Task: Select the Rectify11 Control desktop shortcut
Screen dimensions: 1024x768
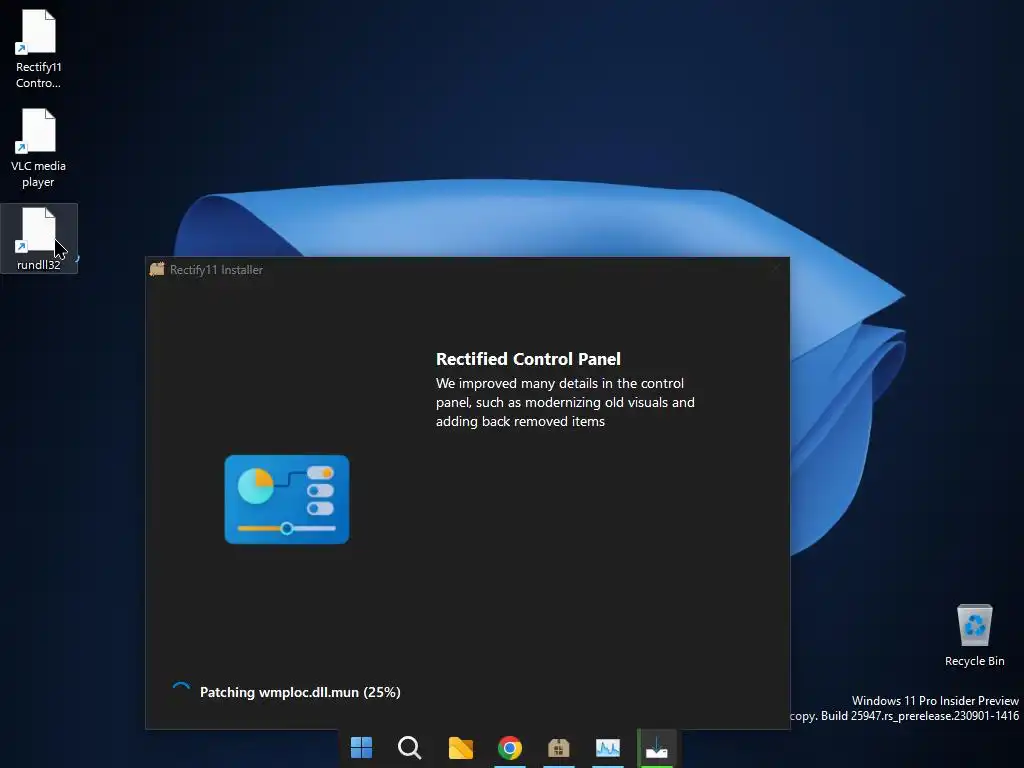Action: pos(39,50)
